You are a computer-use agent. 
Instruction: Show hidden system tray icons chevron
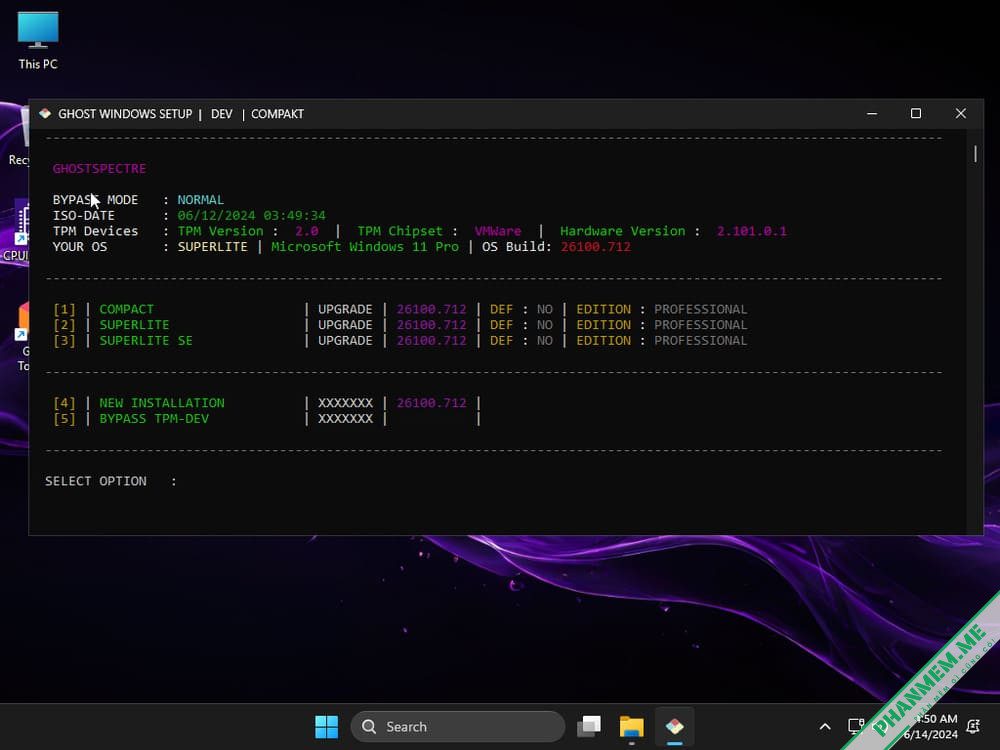point(825,726)
